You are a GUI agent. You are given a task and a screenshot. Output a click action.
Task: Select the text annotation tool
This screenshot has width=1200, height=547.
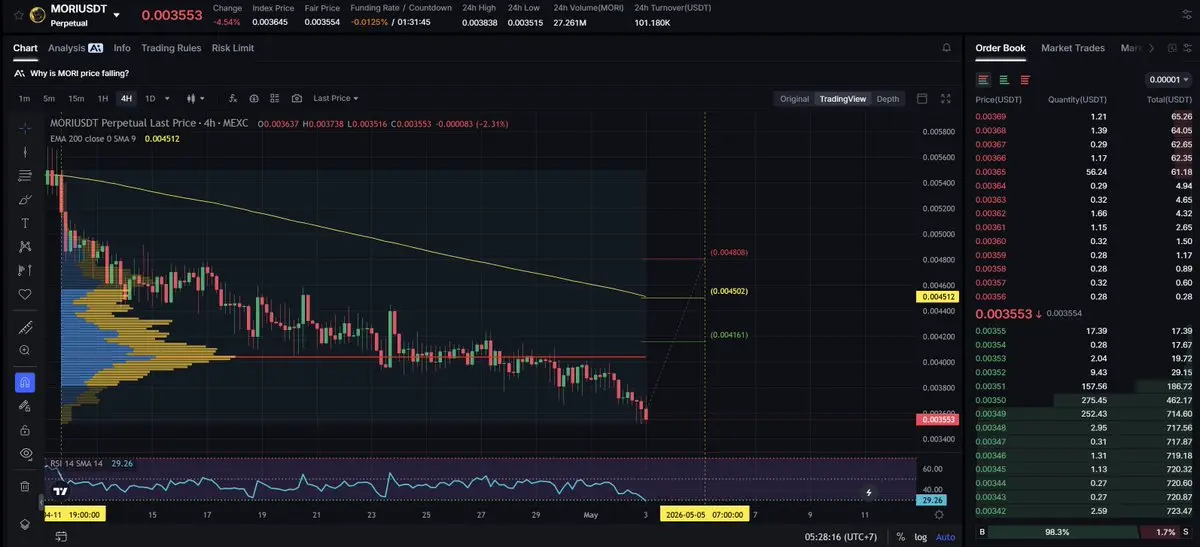point(25,223)
